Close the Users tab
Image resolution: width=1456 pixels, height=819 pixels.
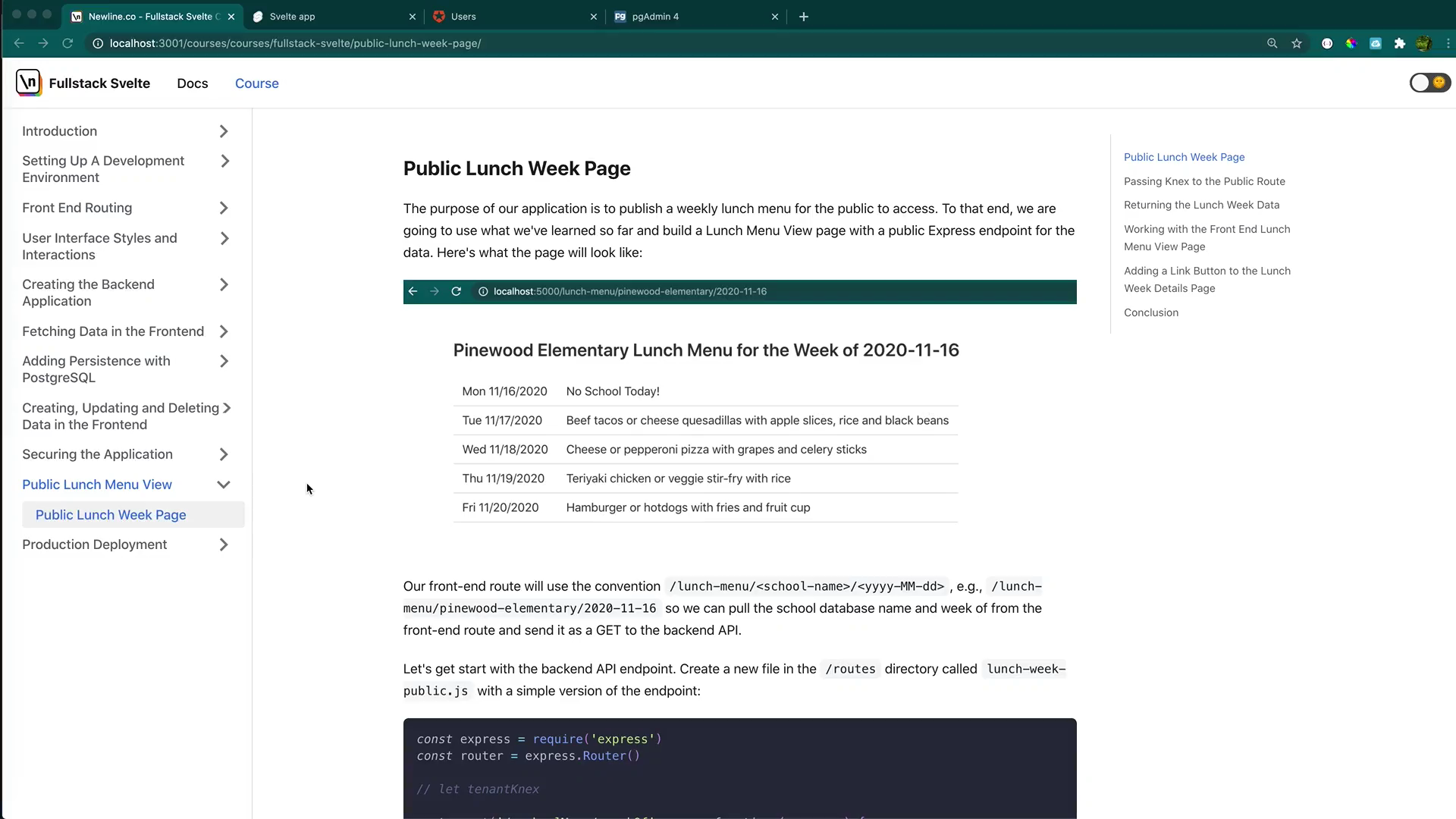pos(594,17)
